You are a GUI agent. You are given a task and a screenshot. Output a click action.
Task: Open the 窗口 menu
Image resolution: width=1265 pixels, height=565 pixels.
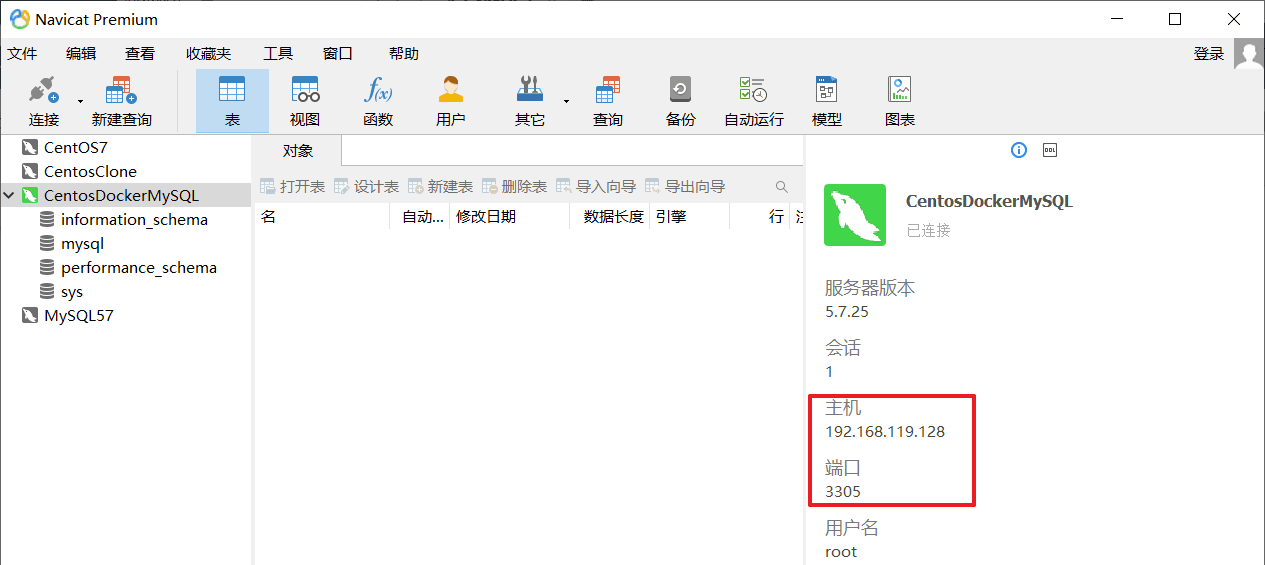tap(337, 54)
